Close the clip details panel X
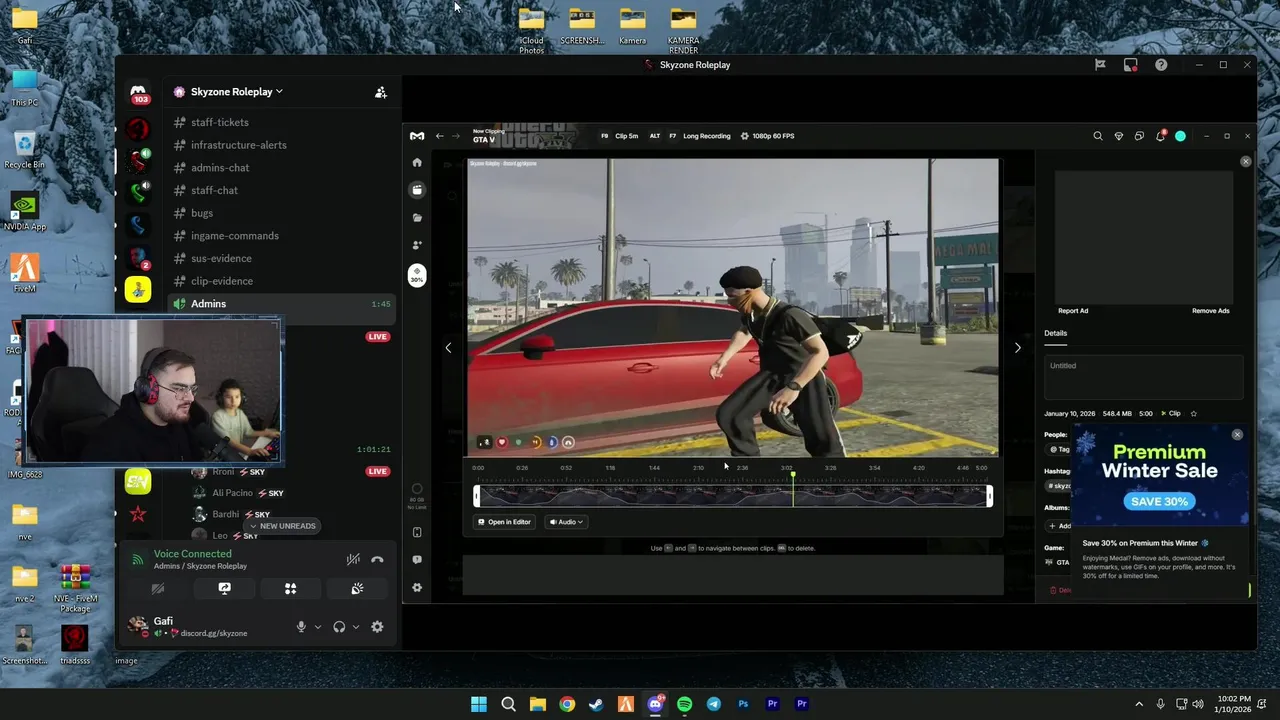Viewport: 1280px width, 720px height. pos(1246,161)
